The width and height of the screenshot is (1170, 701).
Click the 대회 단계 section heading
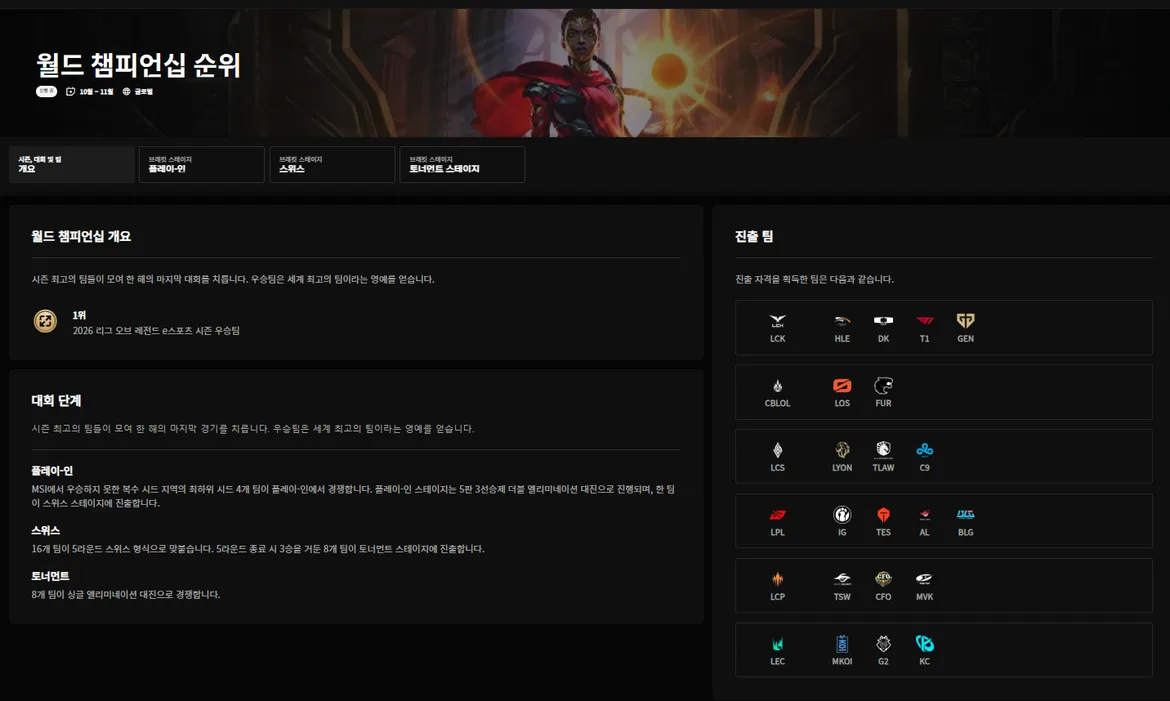pos(56,401)
